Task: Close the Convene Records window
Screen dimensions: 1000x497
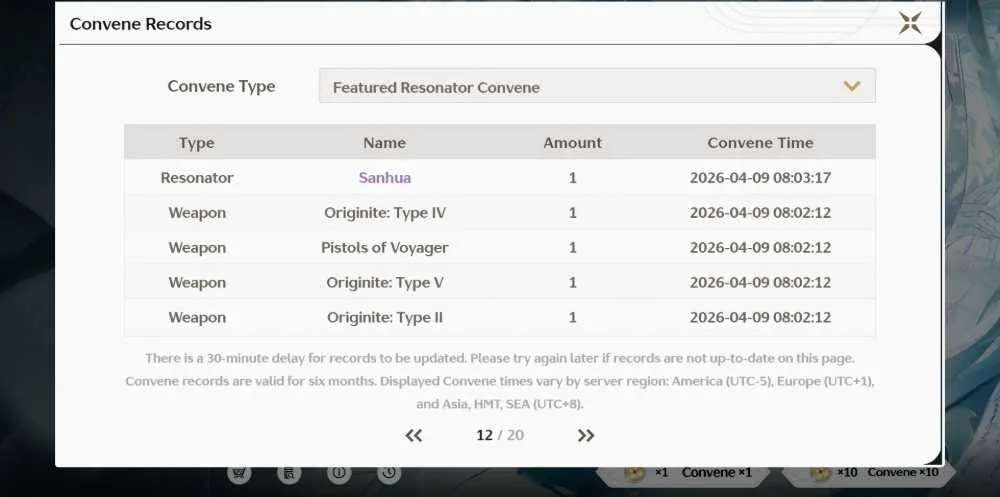Action: point(910,23)
